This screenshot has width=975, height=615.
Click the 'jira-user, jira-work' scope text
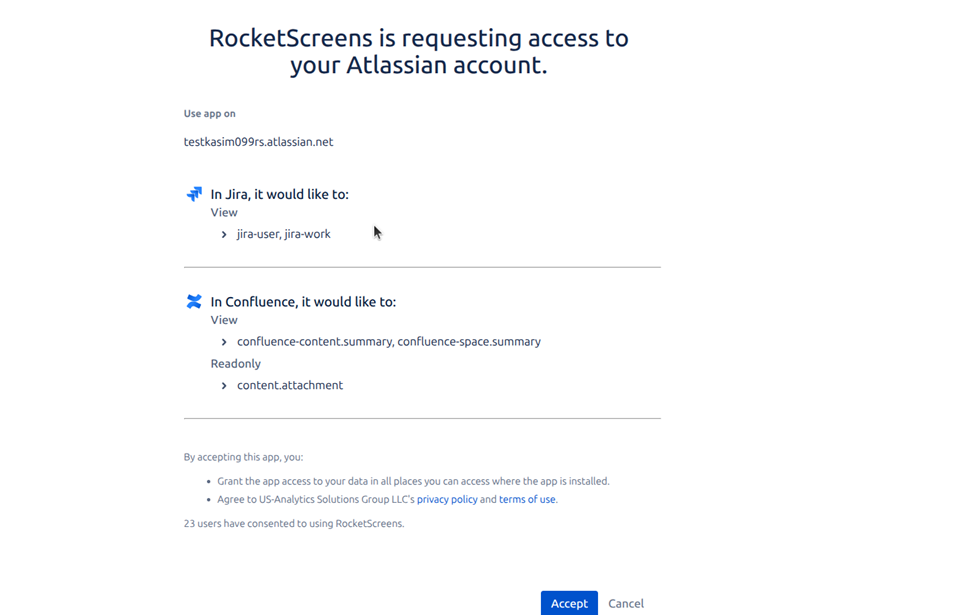(x=283, y=234)
